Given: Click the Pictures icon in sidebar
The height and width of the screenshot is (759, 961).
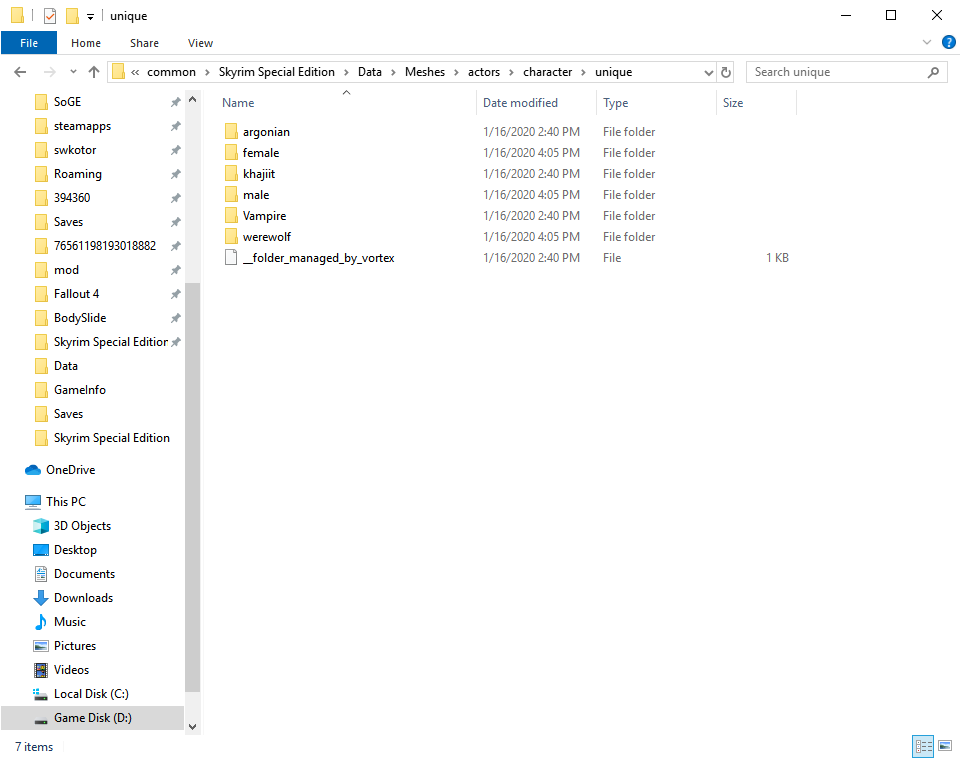Looking at the screenshot, I should coord(40,646).
